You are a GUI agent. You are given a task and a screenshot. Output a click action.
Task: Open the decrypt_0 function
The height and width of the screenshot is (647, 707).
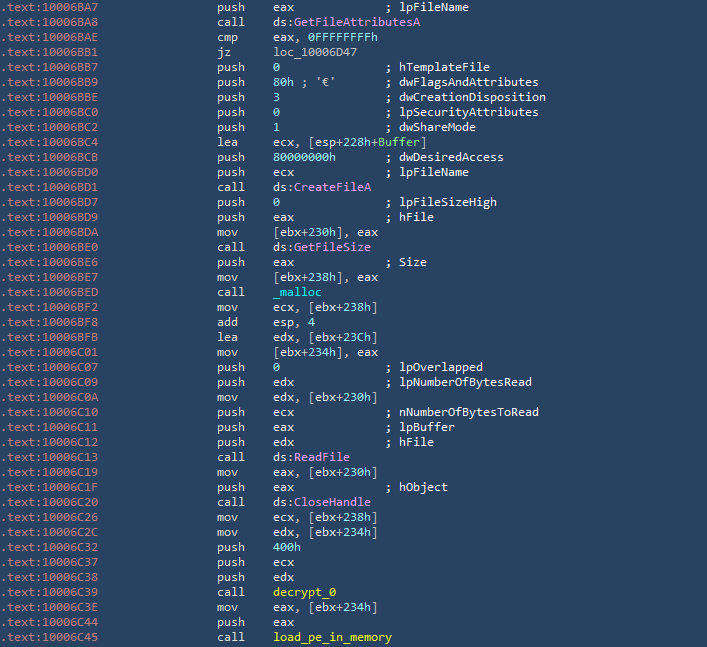click(x=303, y=592)
